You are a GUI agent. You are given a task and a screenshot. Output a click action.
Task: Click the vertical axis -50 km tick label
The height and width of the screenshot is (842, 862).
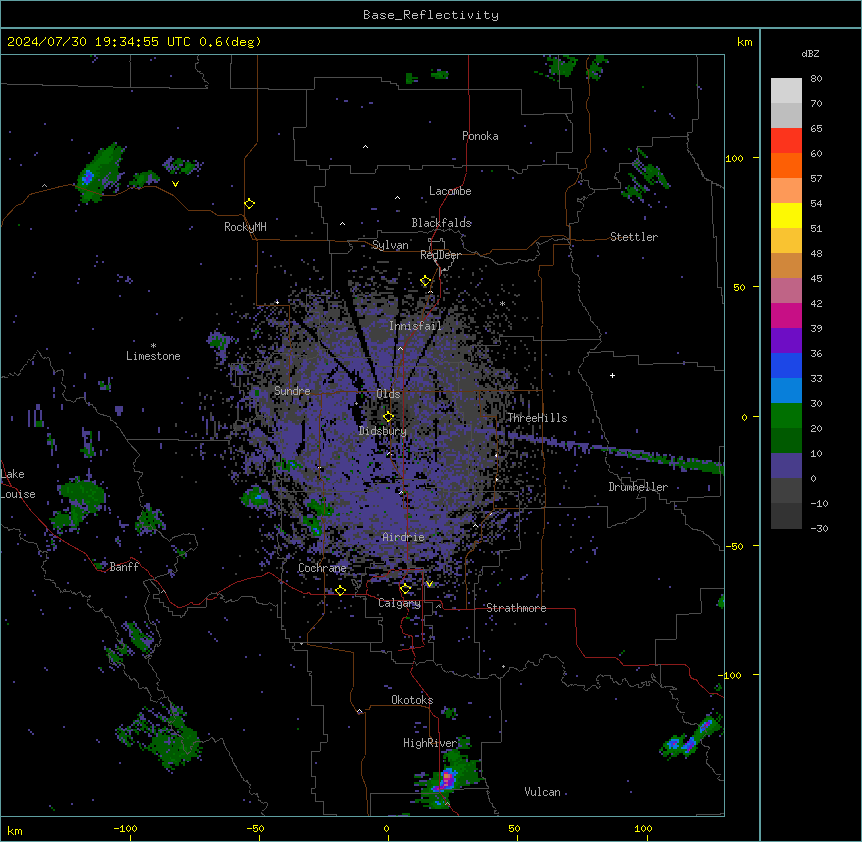tap(734, 546)
